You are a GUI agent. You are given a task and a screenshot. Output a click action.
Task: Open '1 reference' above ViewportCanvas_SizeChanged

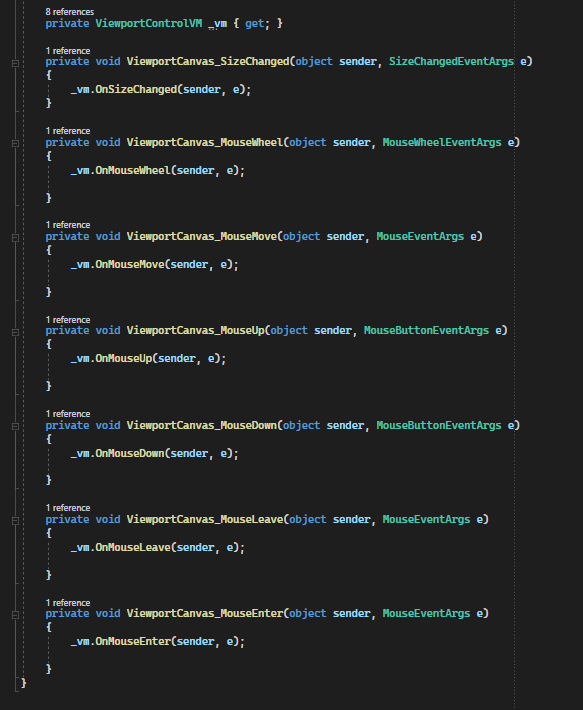(68, 51)
